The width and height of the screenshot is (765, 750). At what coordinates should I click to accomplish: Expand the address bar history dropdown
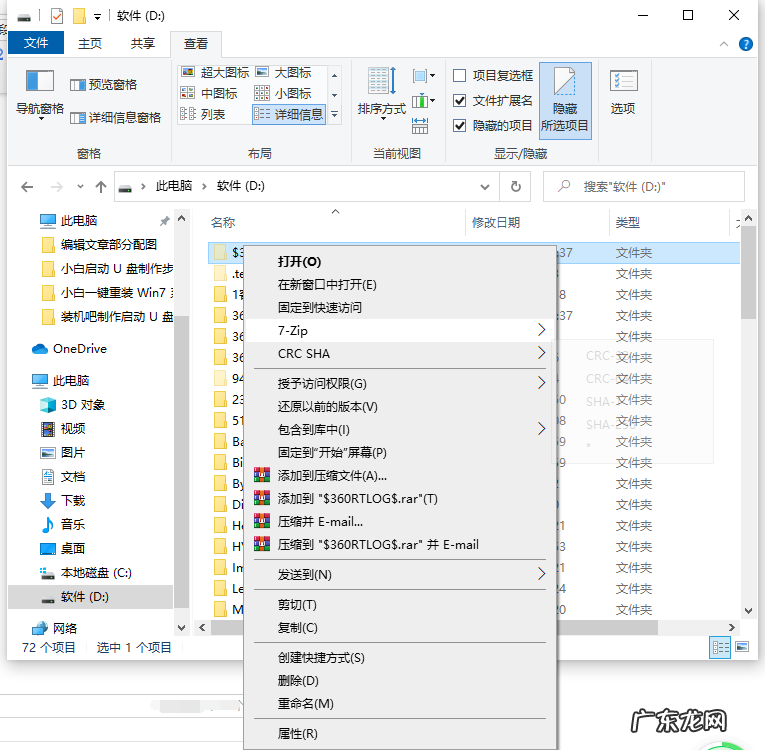click(x=484, y=186)
